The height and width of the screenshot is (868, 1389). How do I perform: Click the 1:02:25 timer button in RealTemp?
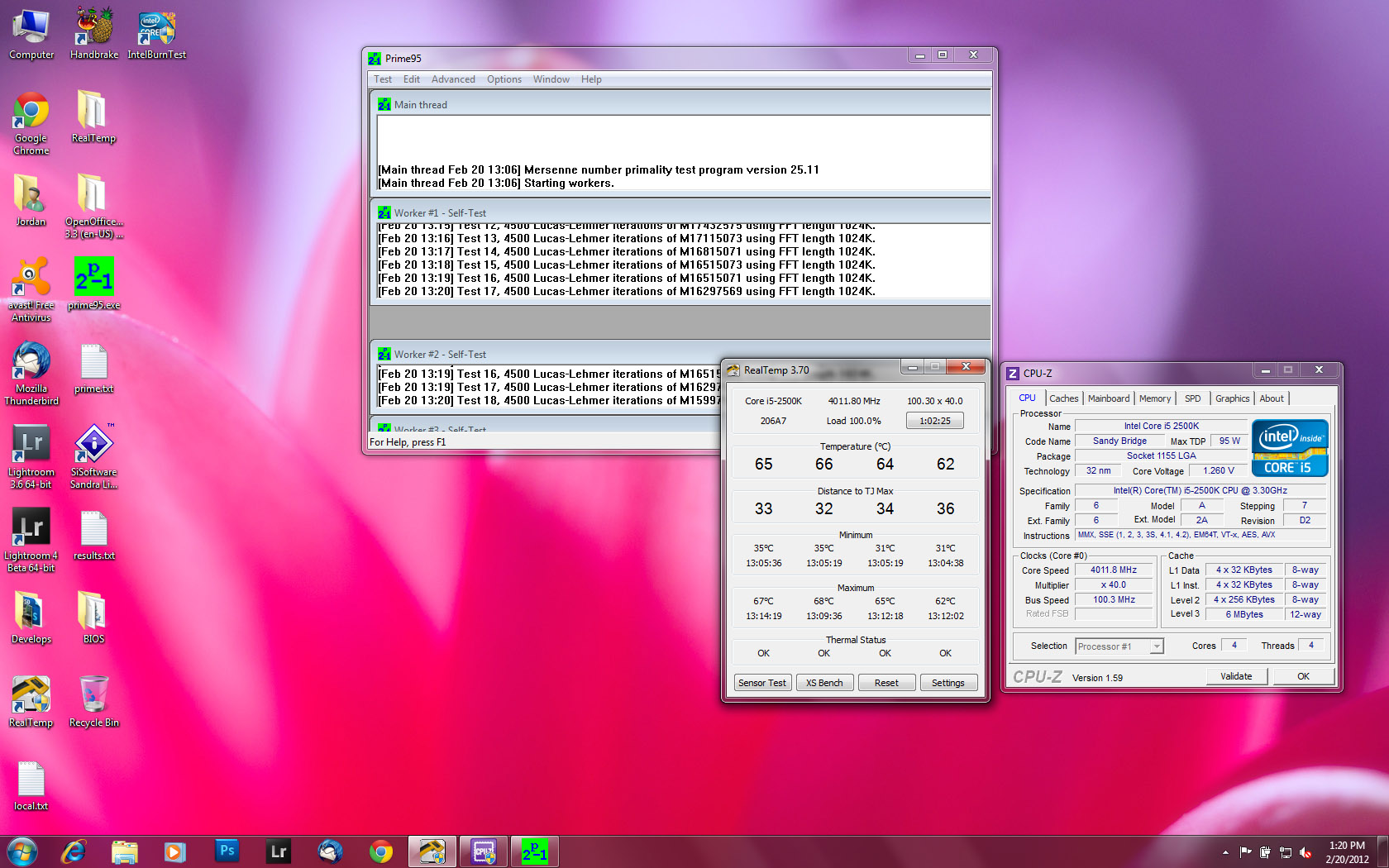point(934,421)
